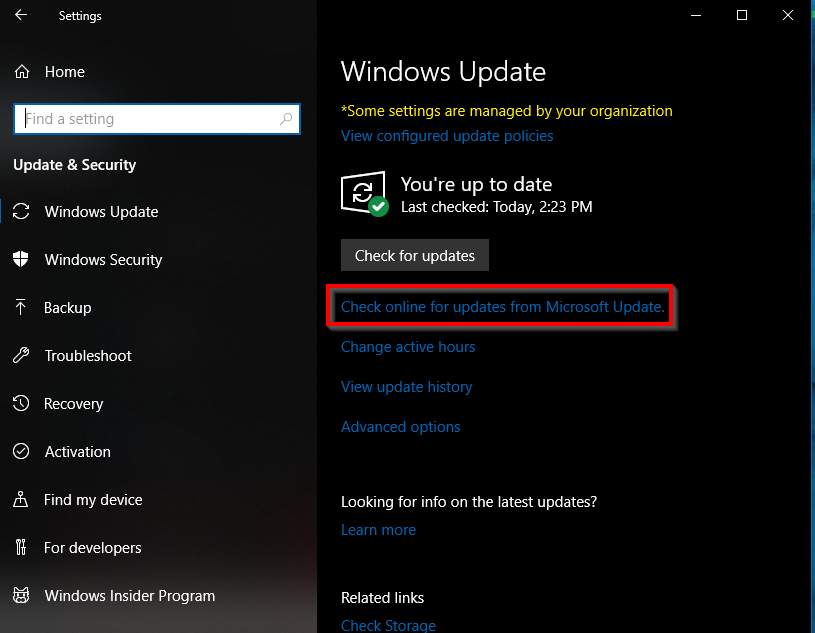The width and height of the screenshot is (815, 633).
Task: Click the Backup upward arrow icon
Action: 21,307
